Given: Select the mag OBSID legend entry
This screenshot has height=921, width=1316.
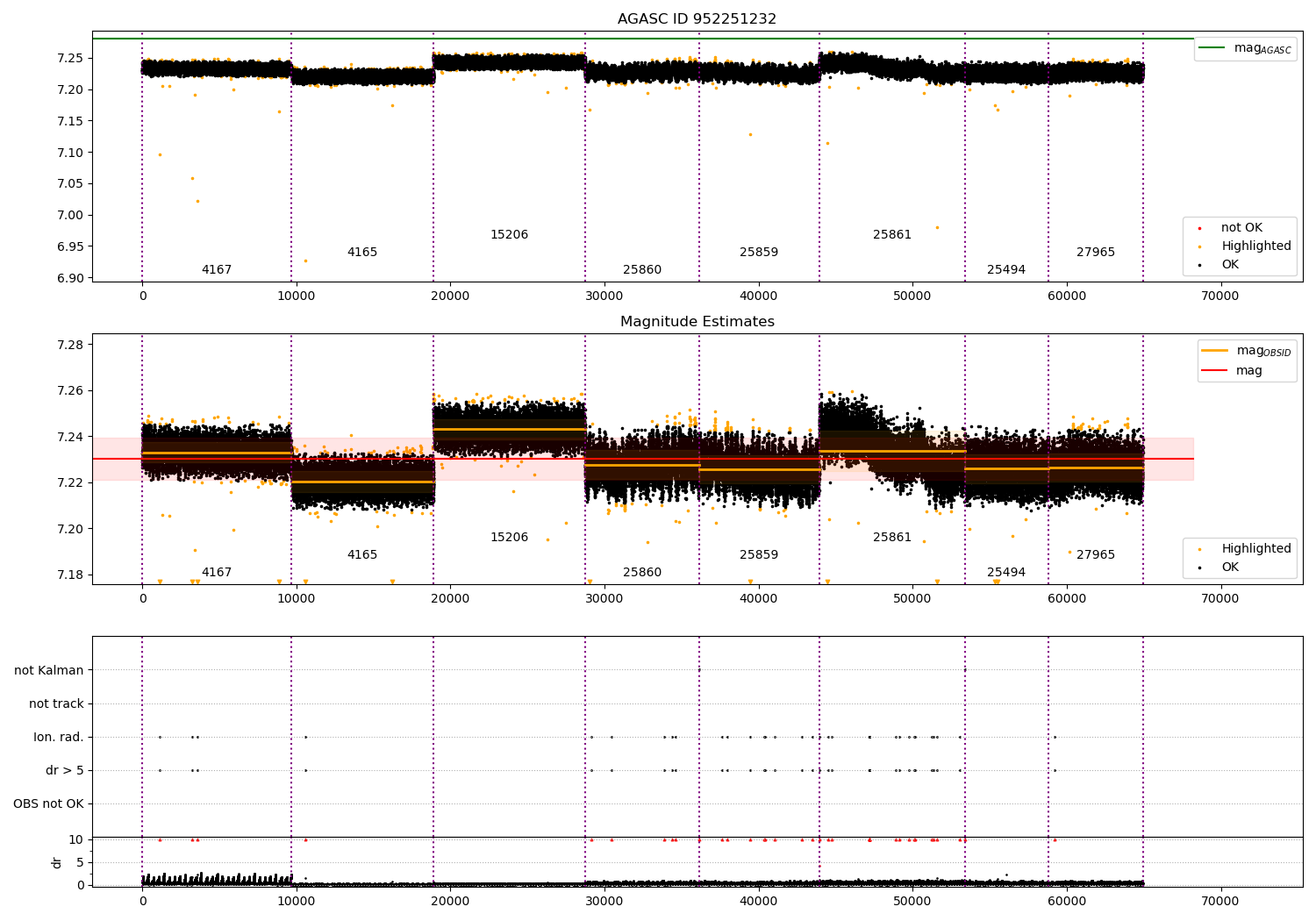Looking at the screenshot, I should click(1246, 351).
